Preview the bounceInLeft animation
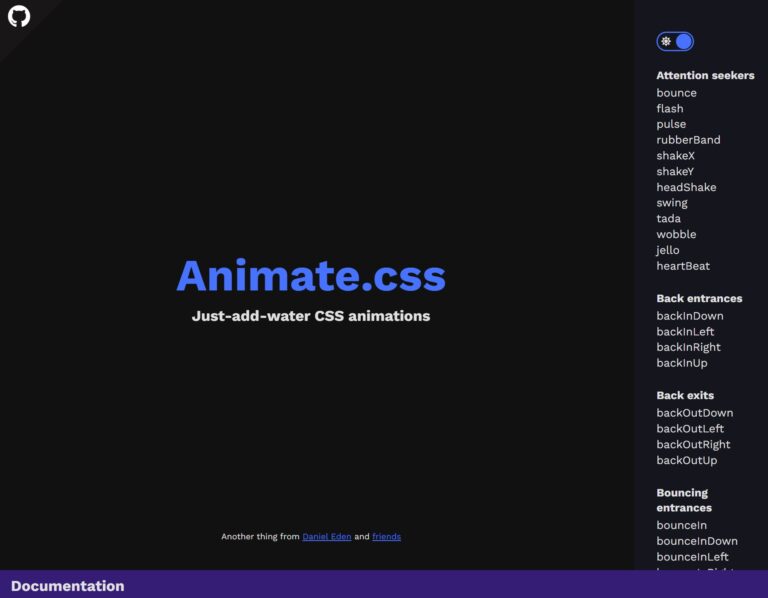The width and height of the screenshot is (768, 598). pyautogui.click(x=692, y=557)
